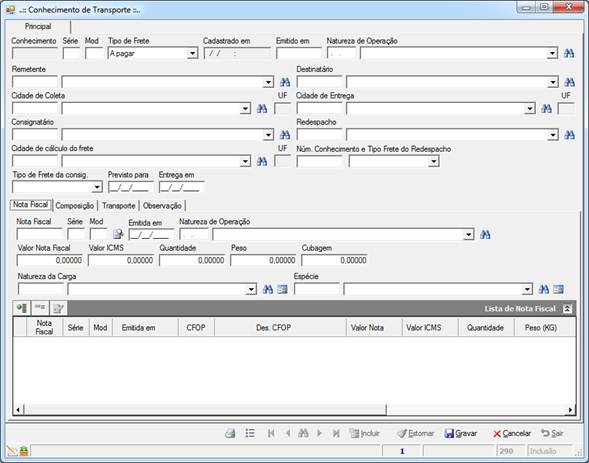This screenshot has width=589, height=463.
Task: Click the Entrega em date field
Action: point(182,187)
